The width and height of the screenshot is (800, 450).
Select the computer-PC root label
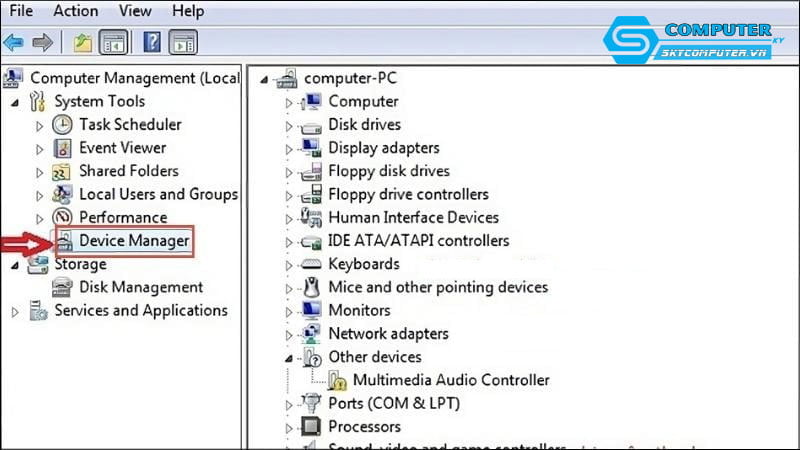(x=351, y=78)
